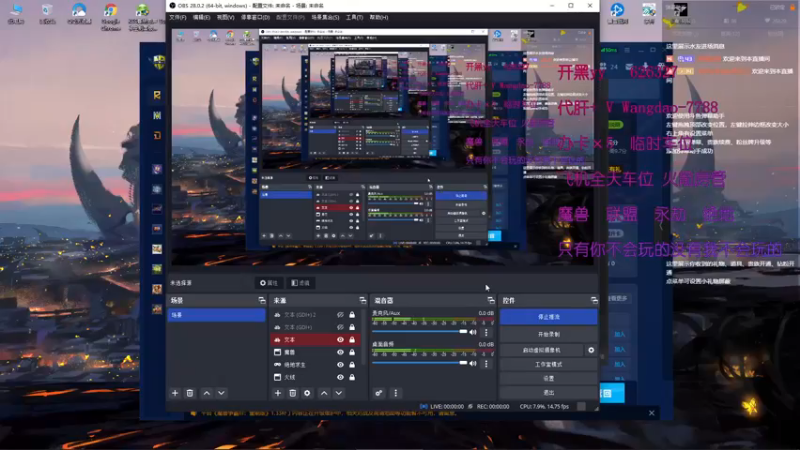This screenshot has height=450, width=800.
Task: Enable 工作室模式 studio mode
Action: [x=548, y=364]
